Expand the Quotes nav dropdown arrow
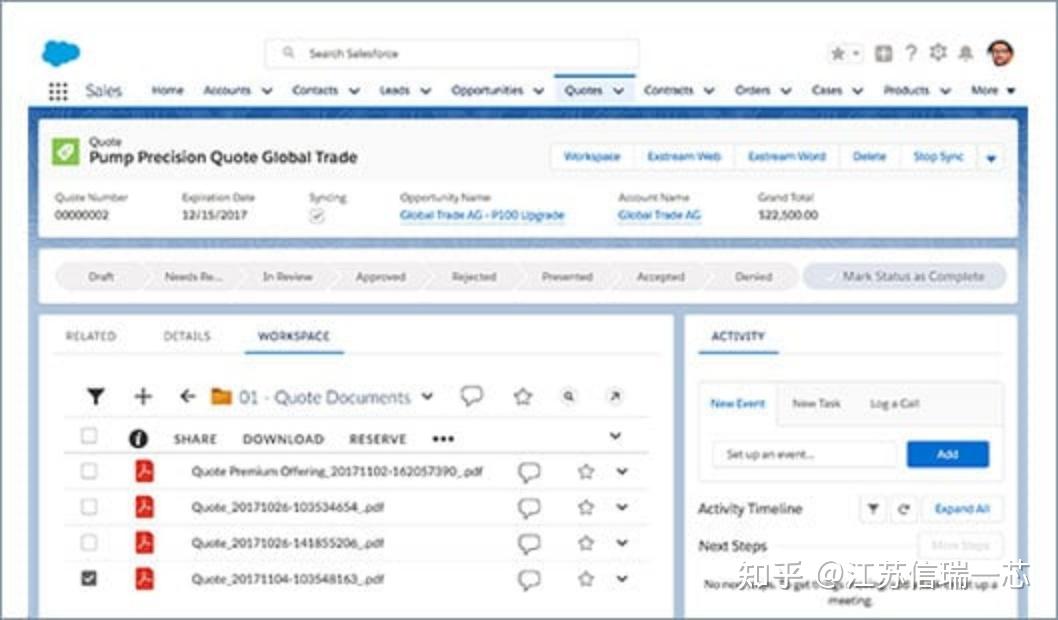This screenshot has height=620, width=1058. pos(619,91)
